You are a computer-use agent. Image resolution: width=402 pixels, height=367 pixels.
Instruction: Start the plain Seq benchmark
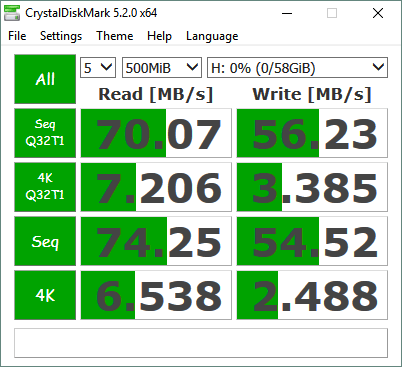45,241
